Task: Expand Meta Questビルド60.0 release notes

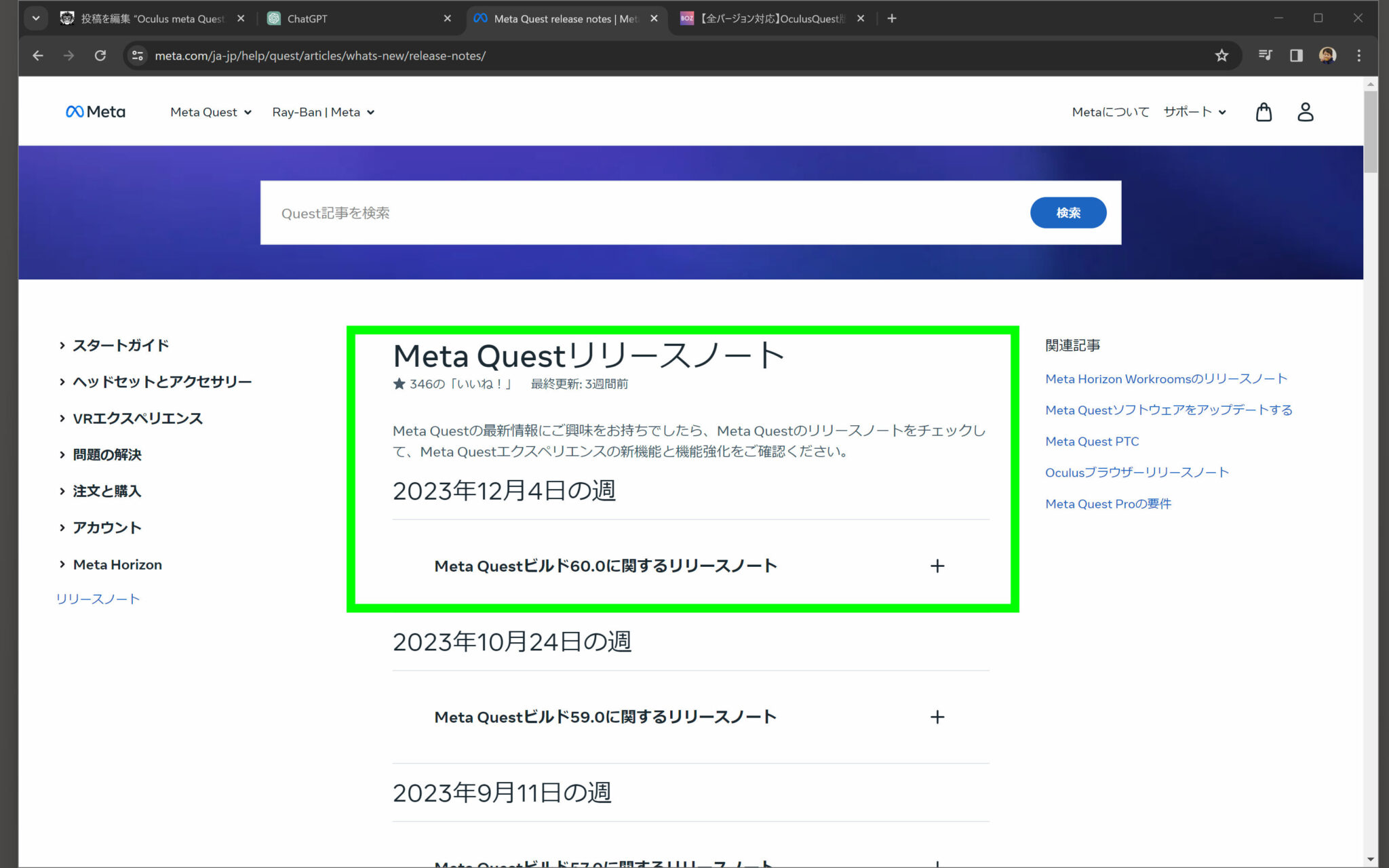Action: click(x=937, y=566)
